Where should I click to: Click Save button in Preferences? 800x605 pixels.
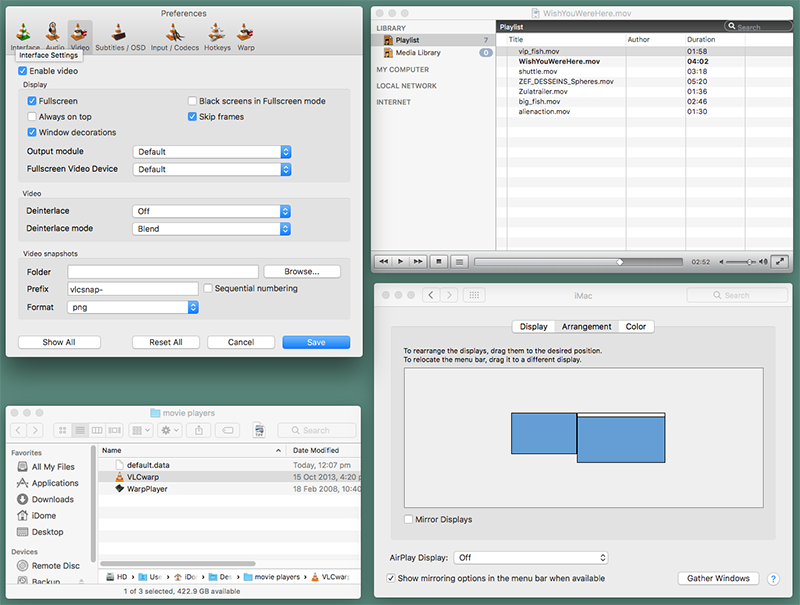click(x=316, y=342)
